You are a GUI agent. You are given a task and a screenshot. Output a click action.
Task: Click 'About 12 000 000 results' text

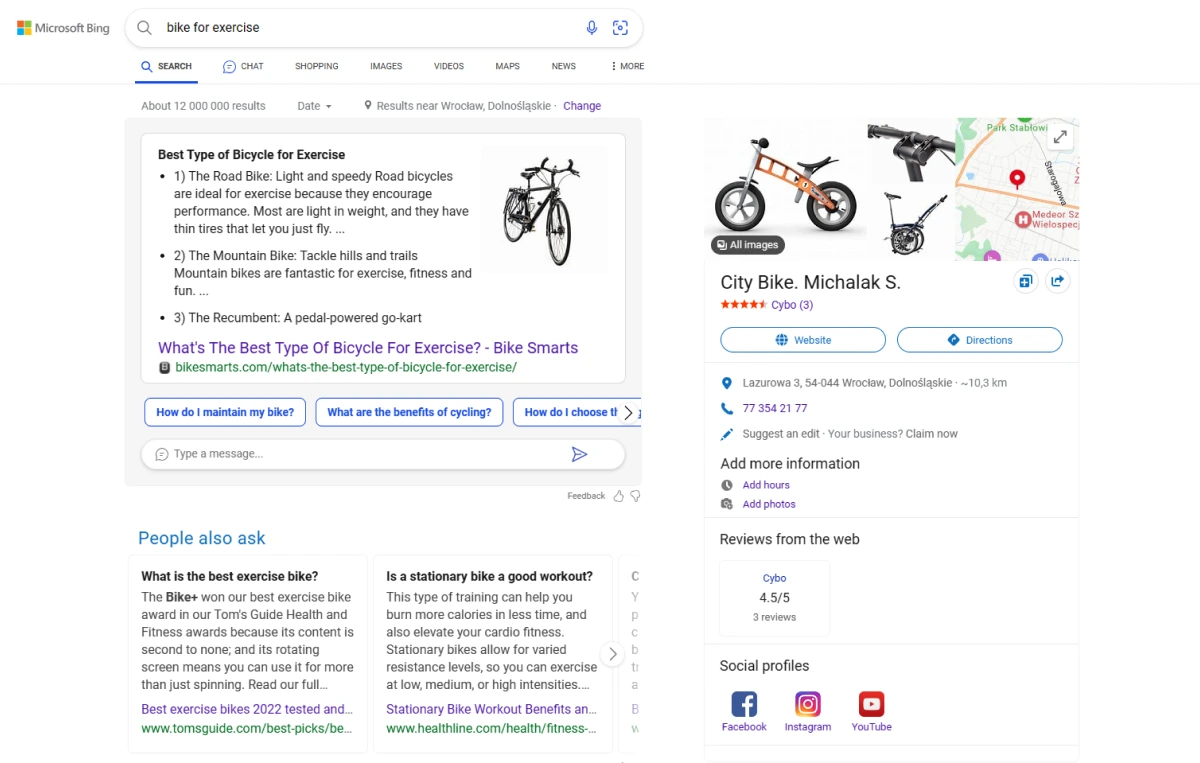point(203,106)
